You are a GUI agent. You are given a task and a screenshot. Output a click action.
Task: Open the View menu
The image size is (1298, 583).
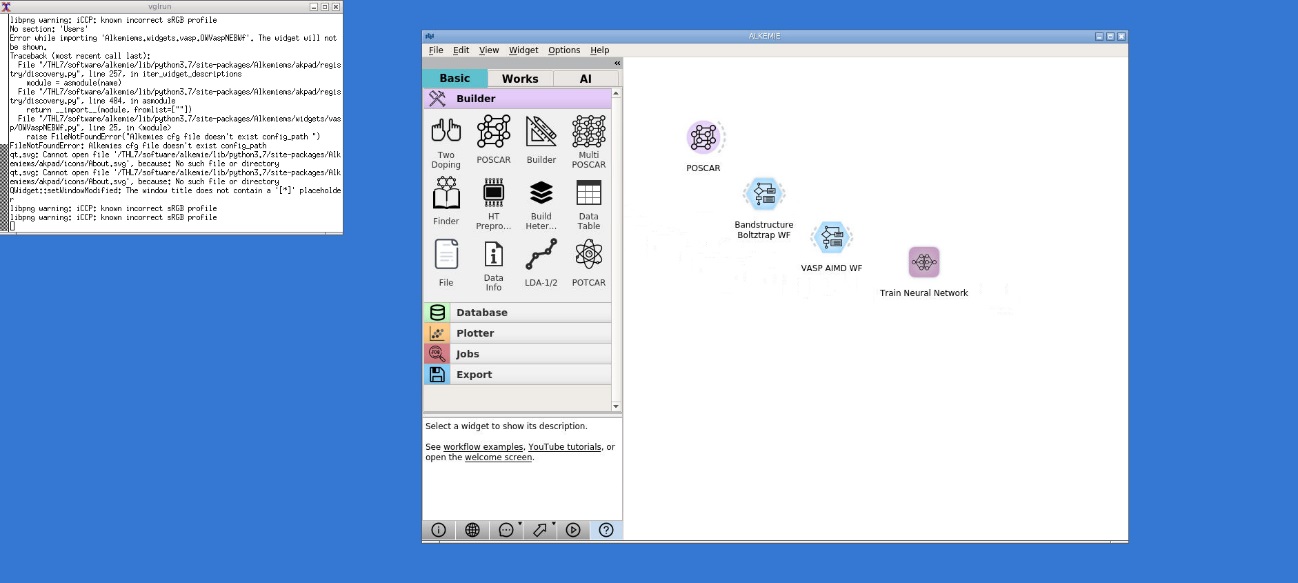(489, 50)
